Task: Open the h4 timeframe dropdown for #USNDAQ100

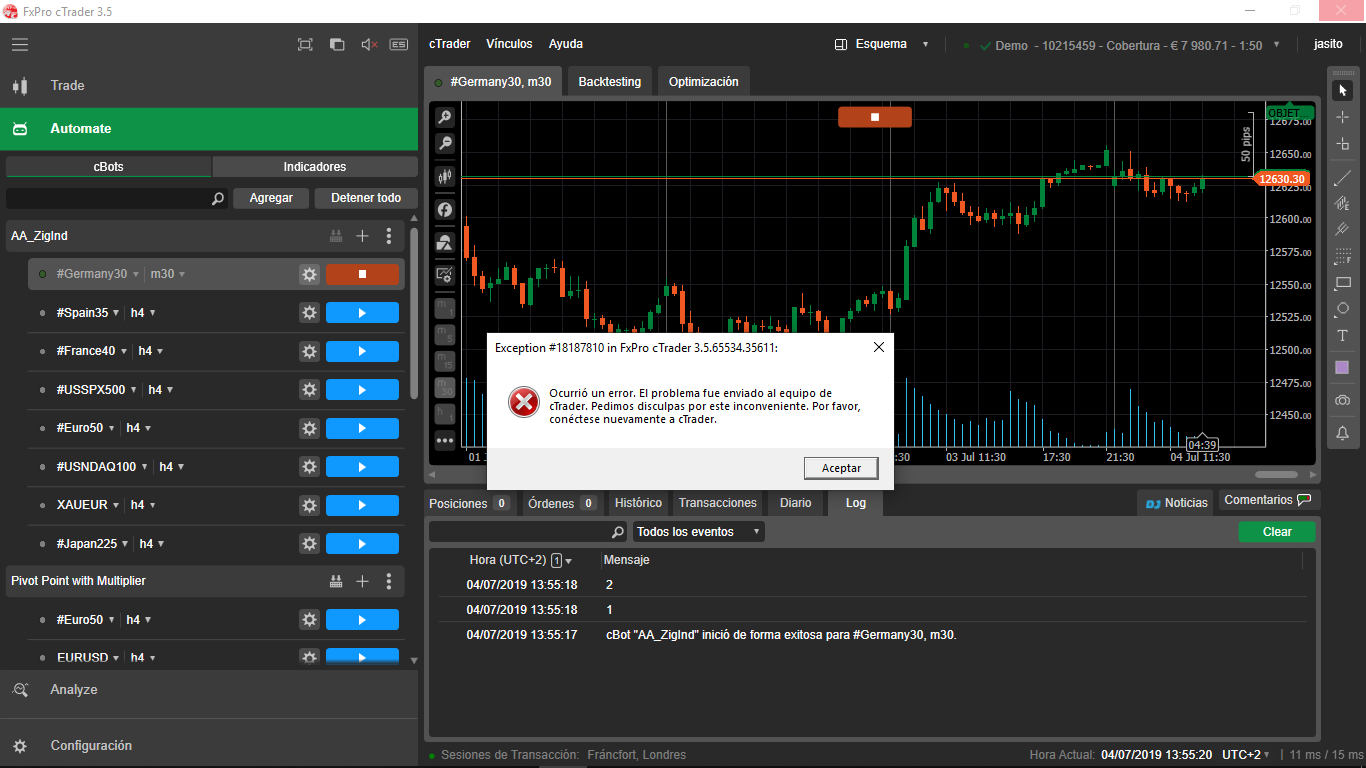Action: point(181,467)
